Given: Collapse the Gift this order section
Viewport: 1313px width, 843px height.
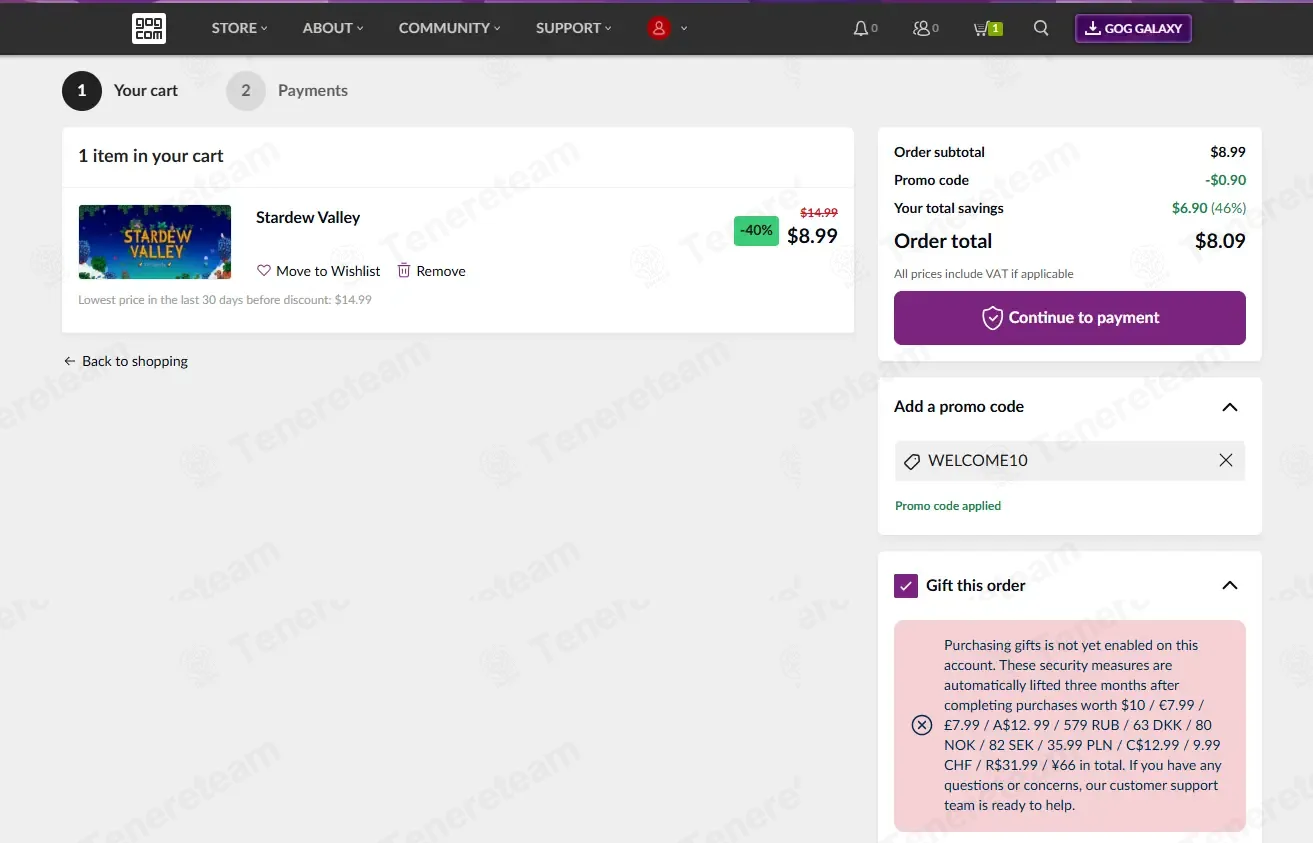Looking at the screenshot, I should pos(1230,585).
